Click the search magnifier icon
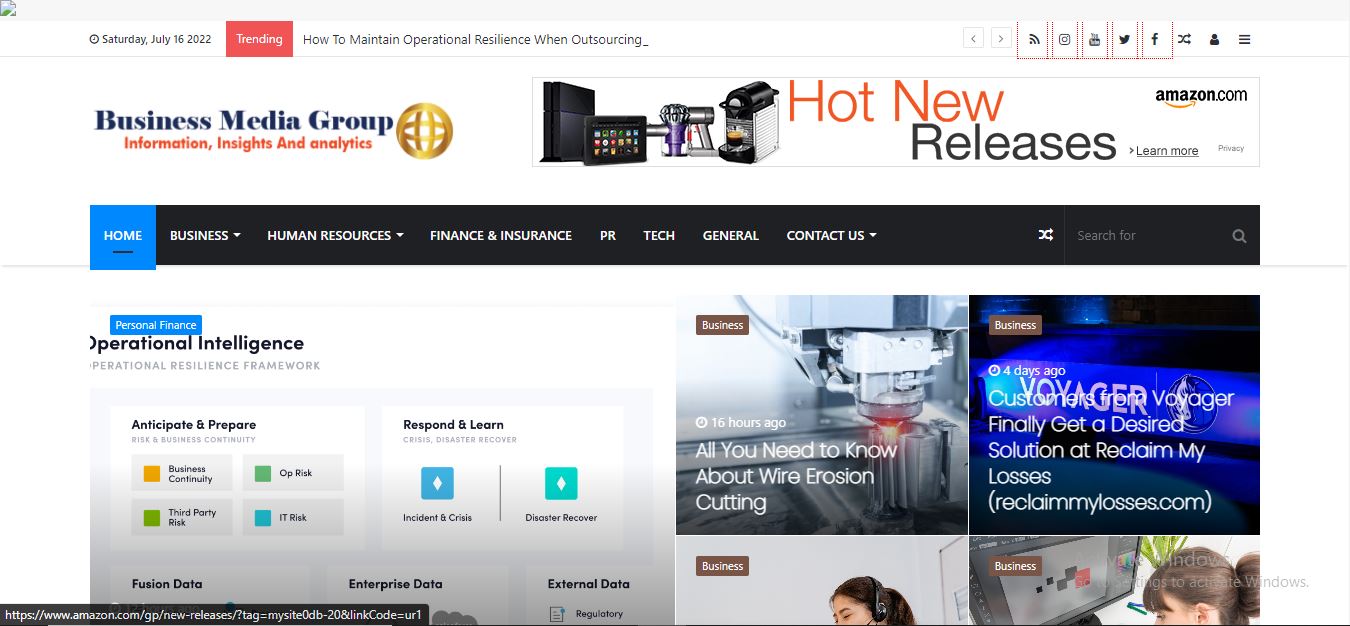Viewport: 1350px width, 626px height. [x=1239, y=236]
